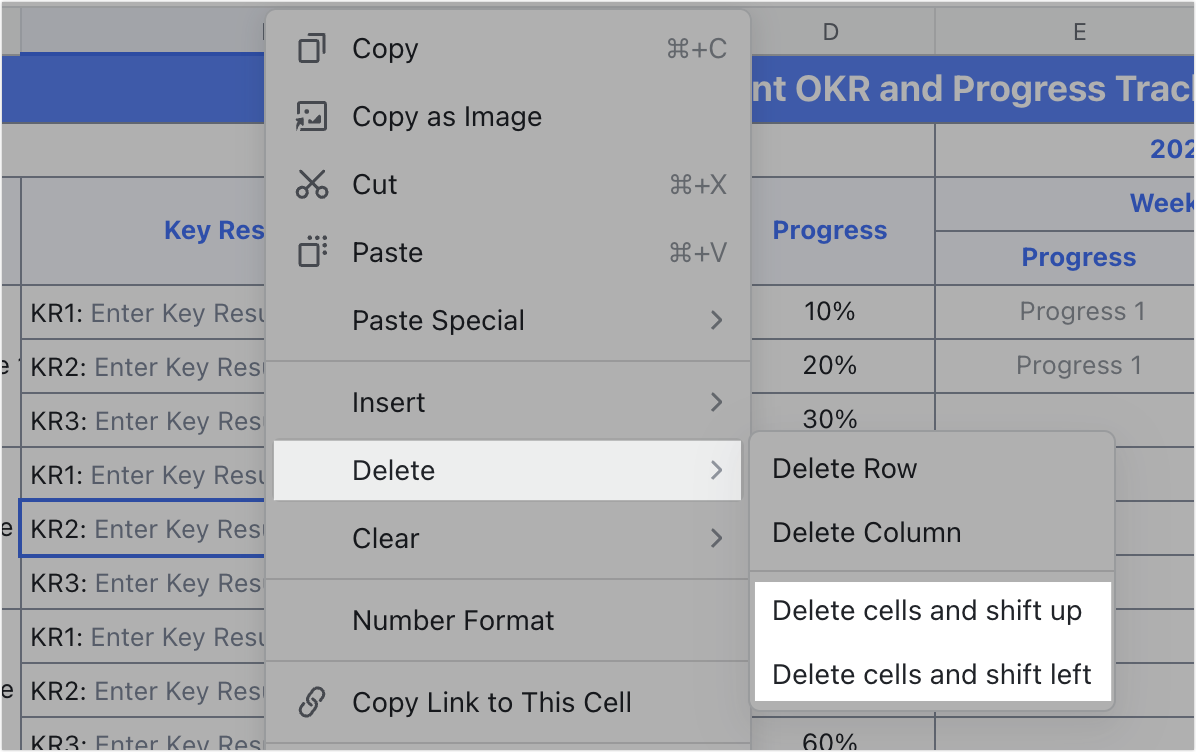This screenshot has width=1196, height=752.
Task: Select column D header
Action: click(x=830, y=31)
